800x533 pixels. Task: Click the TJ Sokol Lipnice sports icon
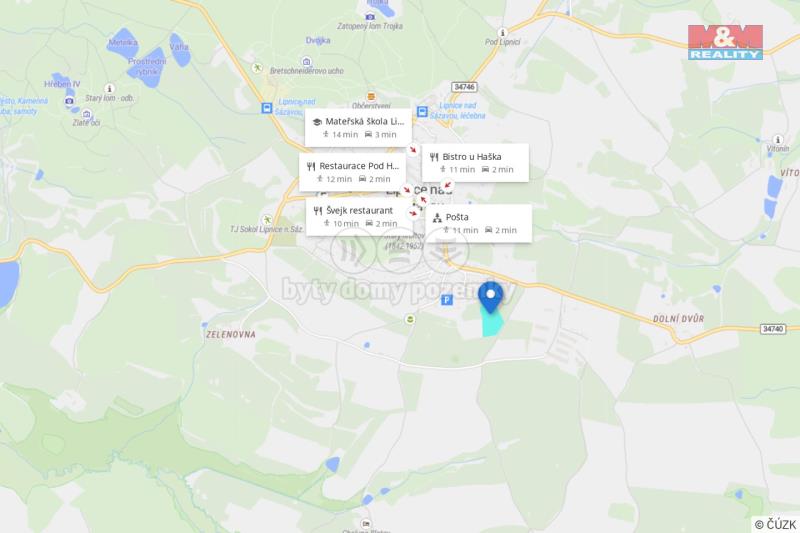267,220
